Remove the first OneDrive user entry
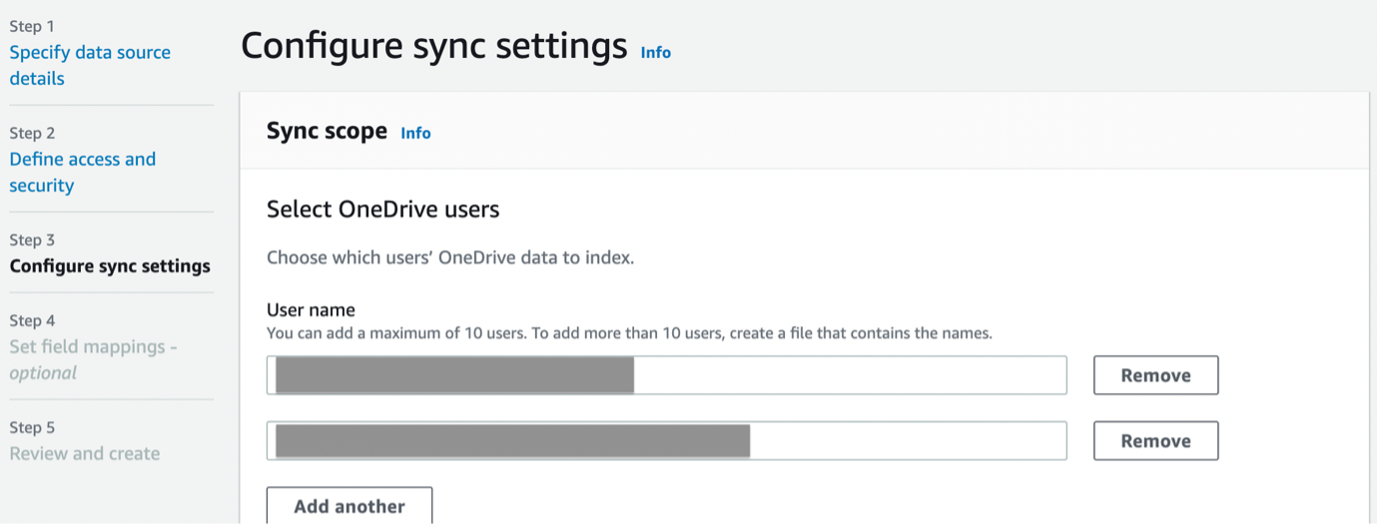Screen dimensions: 1381x528 [1155, 375]
